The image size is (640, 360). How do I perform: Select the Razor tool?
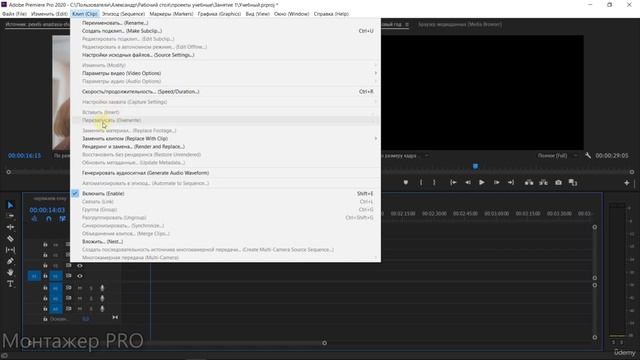(x=10, y=238)
